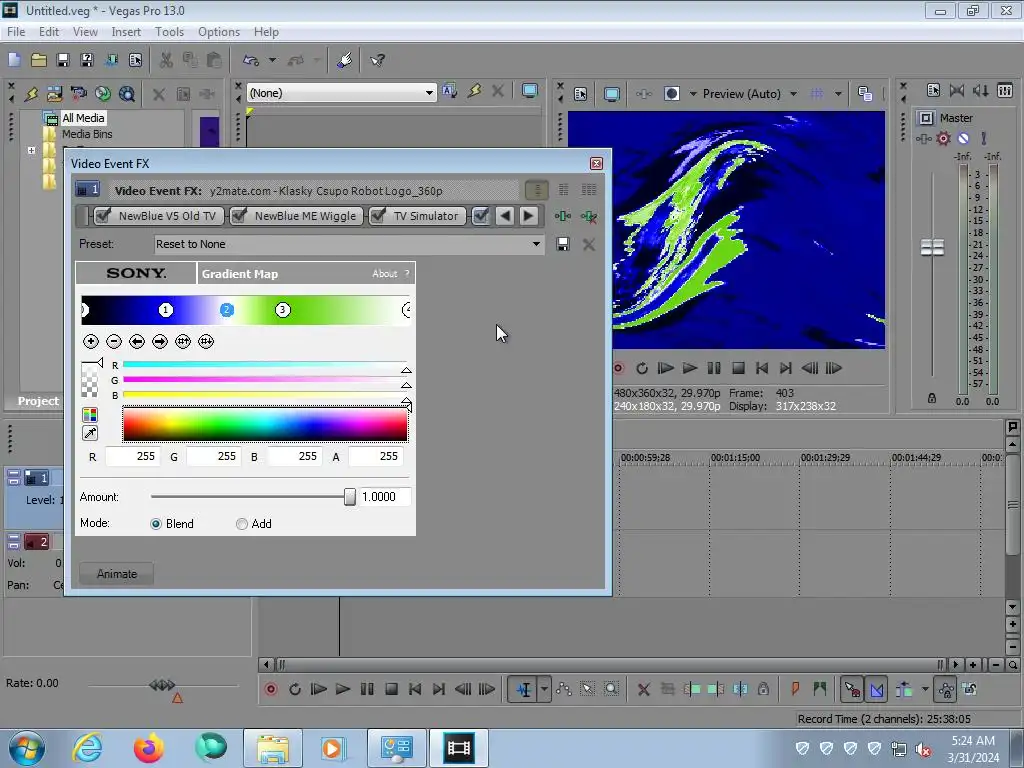Click the Amount value field 1.0000
The width and height of the screenshot is (1024, 768).
click(x=385, y=497)
